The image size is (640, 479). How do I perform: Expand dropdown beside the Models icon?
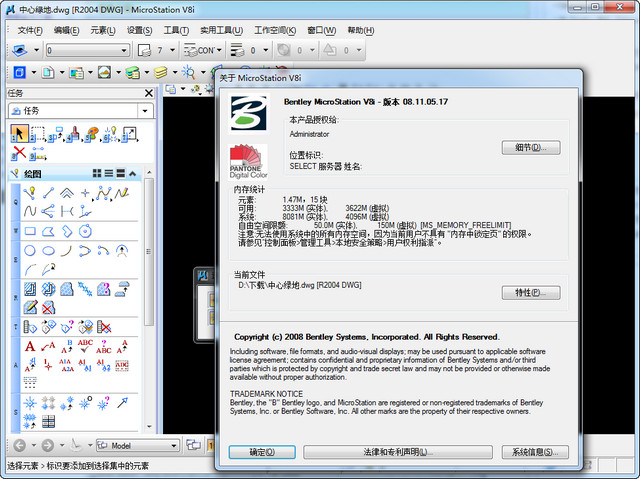click(x=34, y=73)
